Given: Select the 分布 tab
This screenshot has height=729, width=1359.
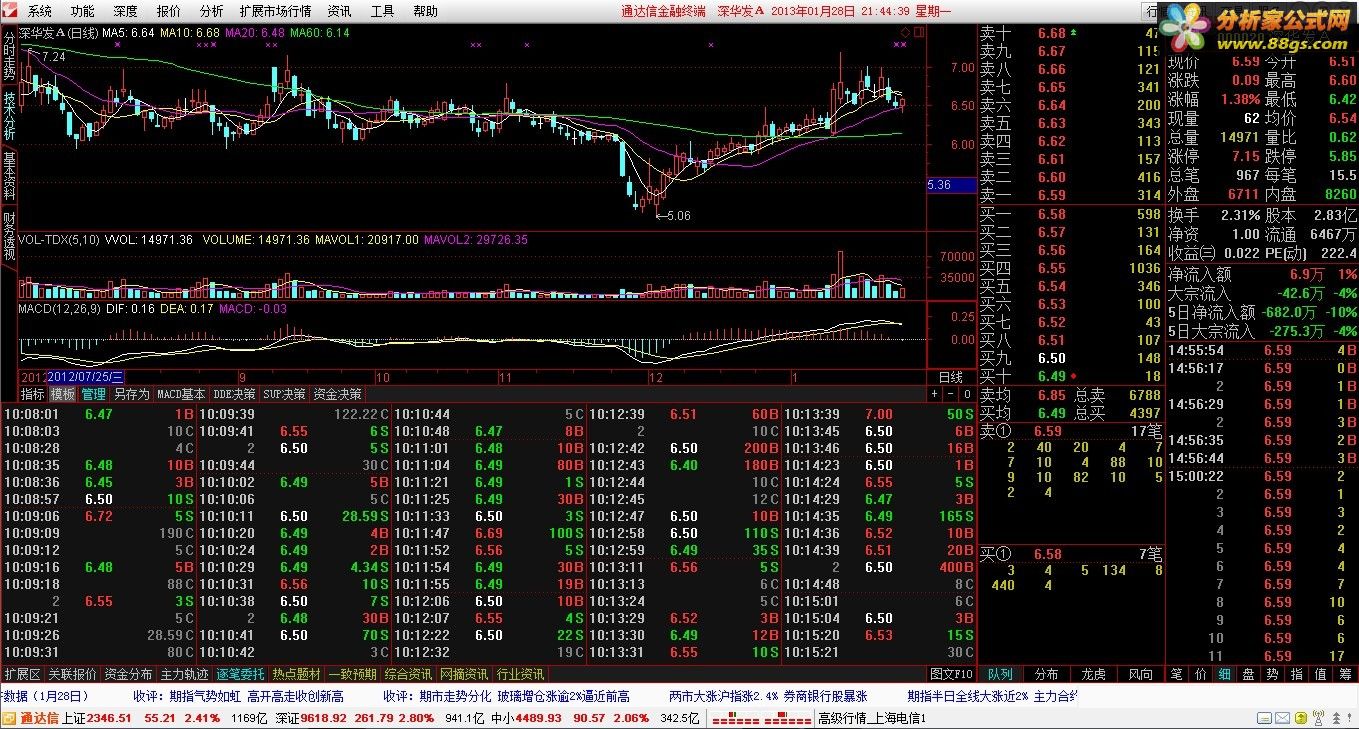Looking at the screenshot, I should [x=1047, y=674].
